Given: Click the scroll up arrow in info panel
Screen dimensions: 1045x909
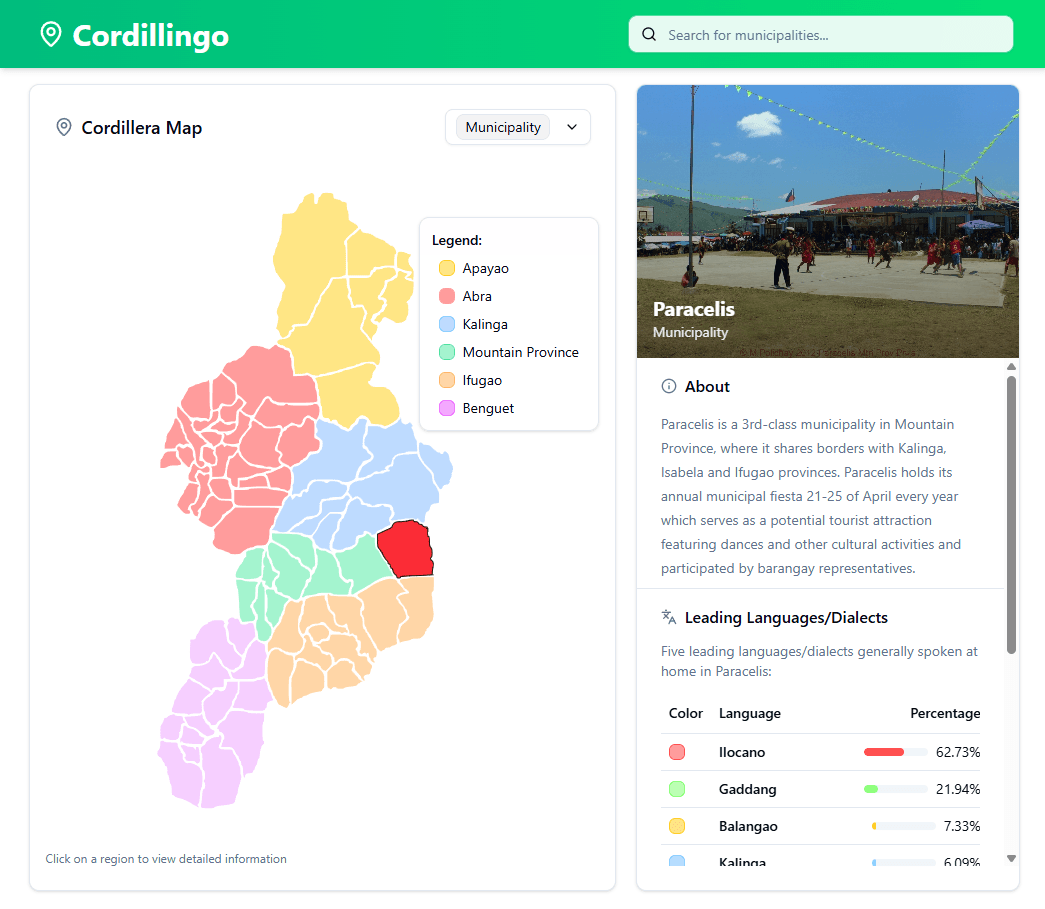Looking at the screenshot, I should point(1011,367).
